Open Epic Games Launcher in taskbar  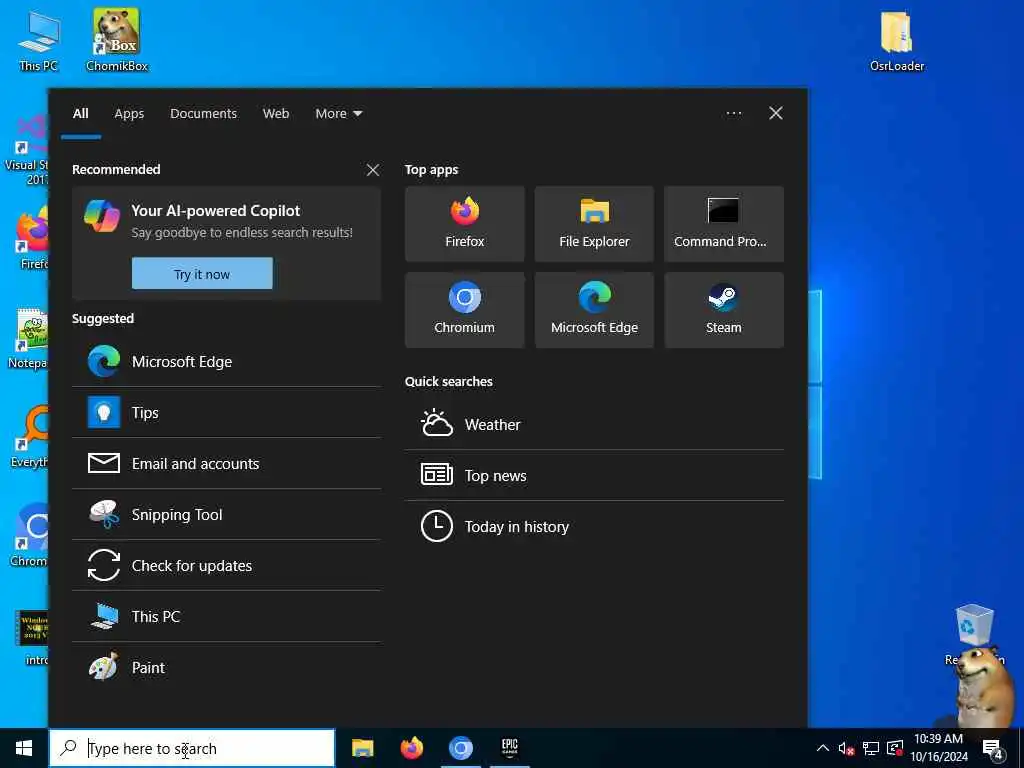click(x=509, y=748)
